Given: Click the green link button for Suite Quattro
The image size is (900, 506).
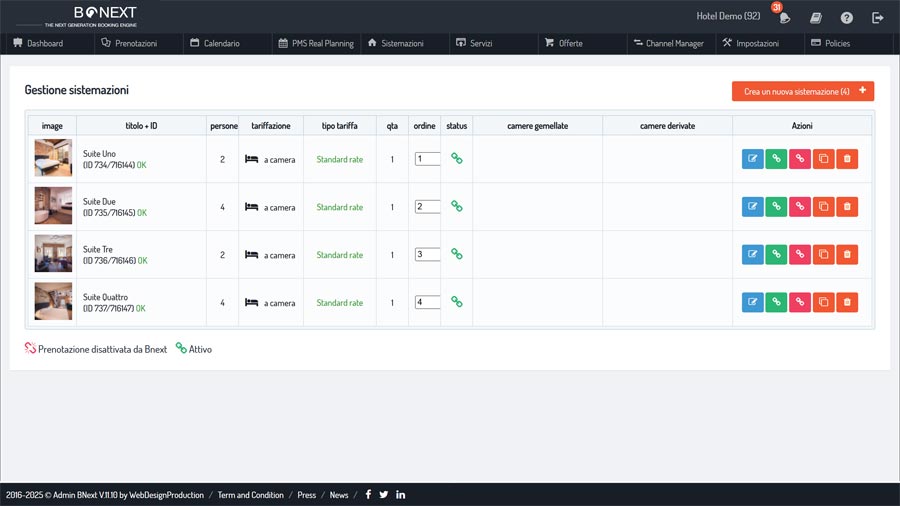Looking at the screenshot, I should (776, 303).
